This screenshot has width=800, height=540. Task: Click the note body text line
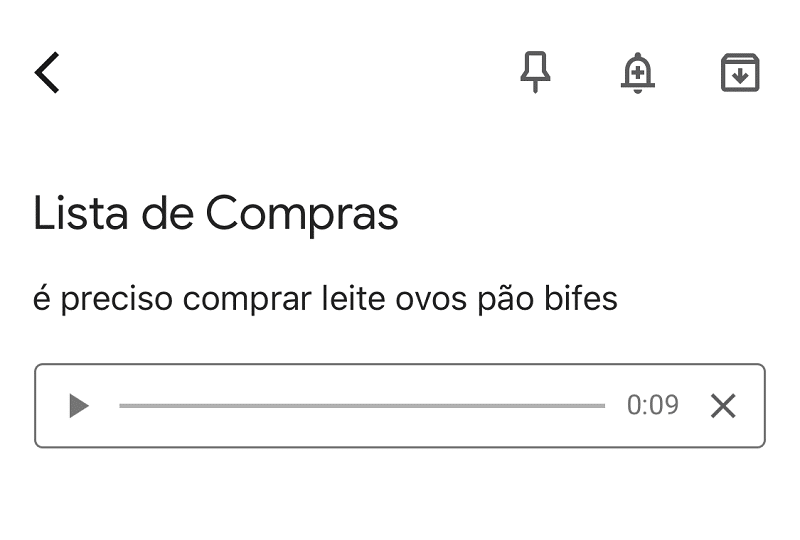pos(325,299)
